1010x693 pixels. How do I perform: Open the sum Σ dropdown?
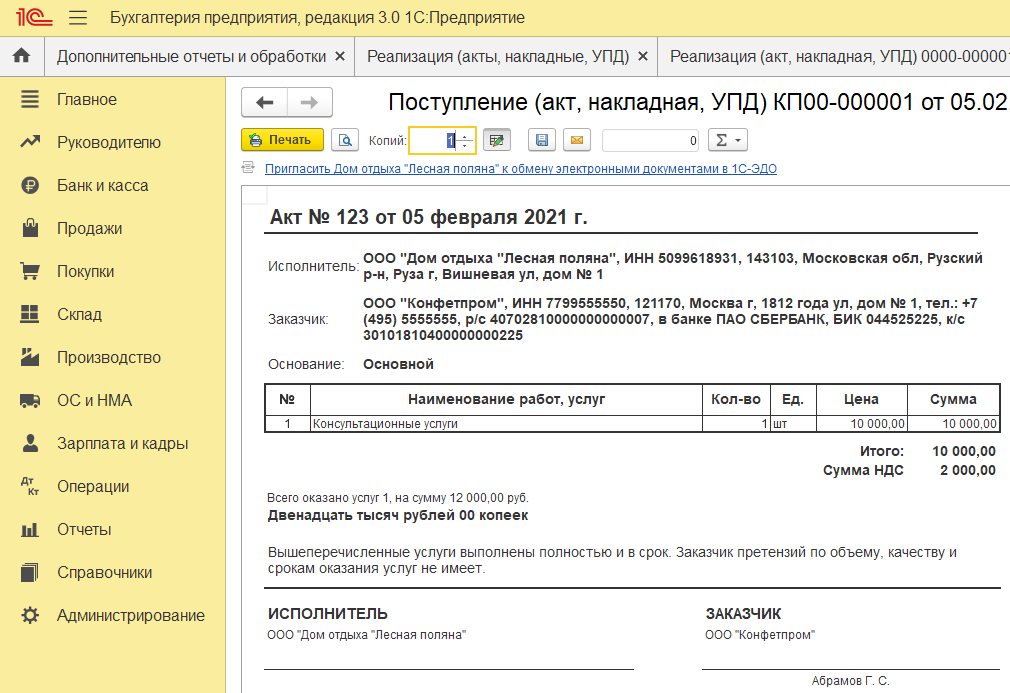point(728,140)
